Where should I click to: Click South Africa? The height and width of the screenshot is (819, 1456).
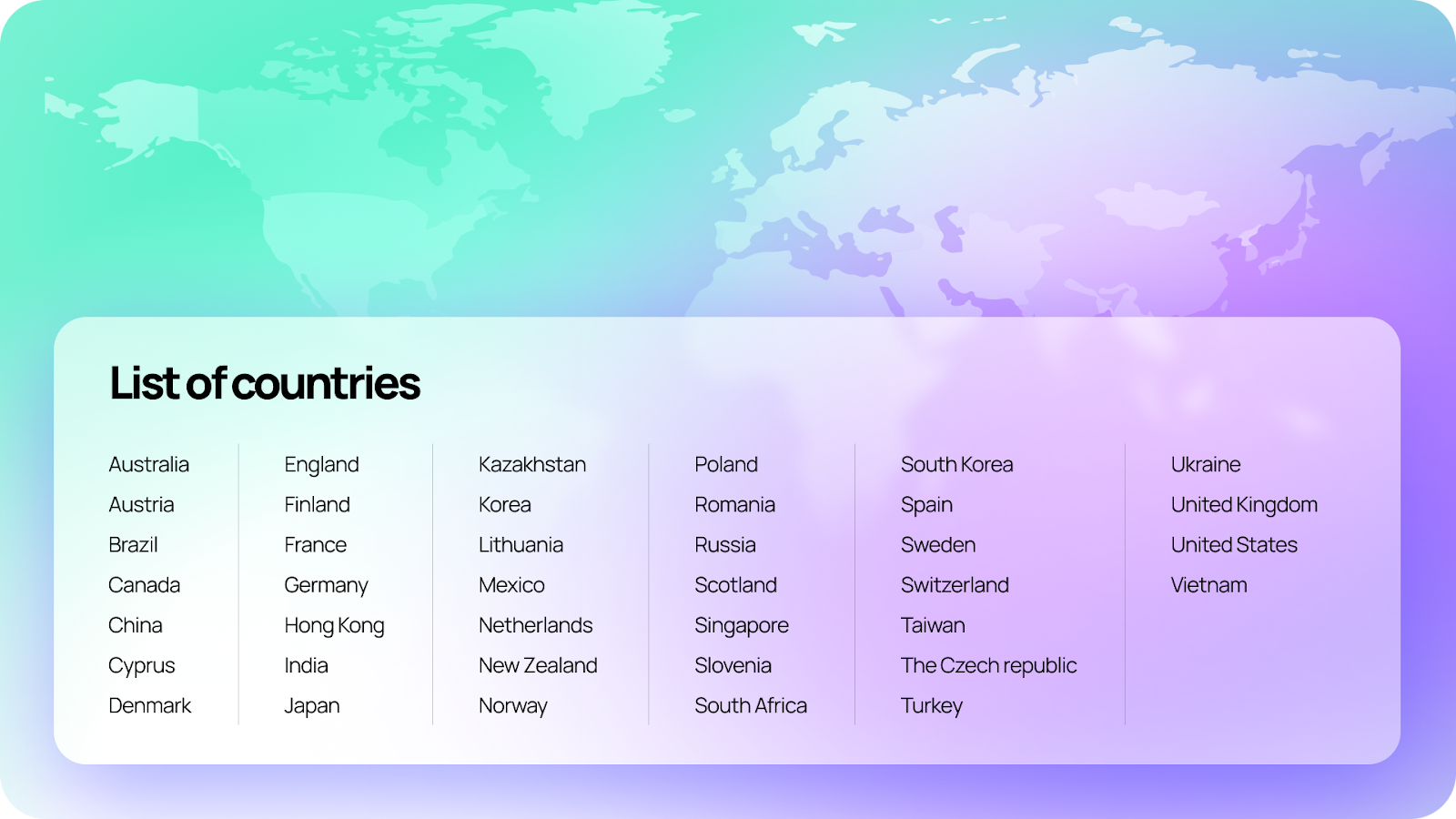coord(751,705)
